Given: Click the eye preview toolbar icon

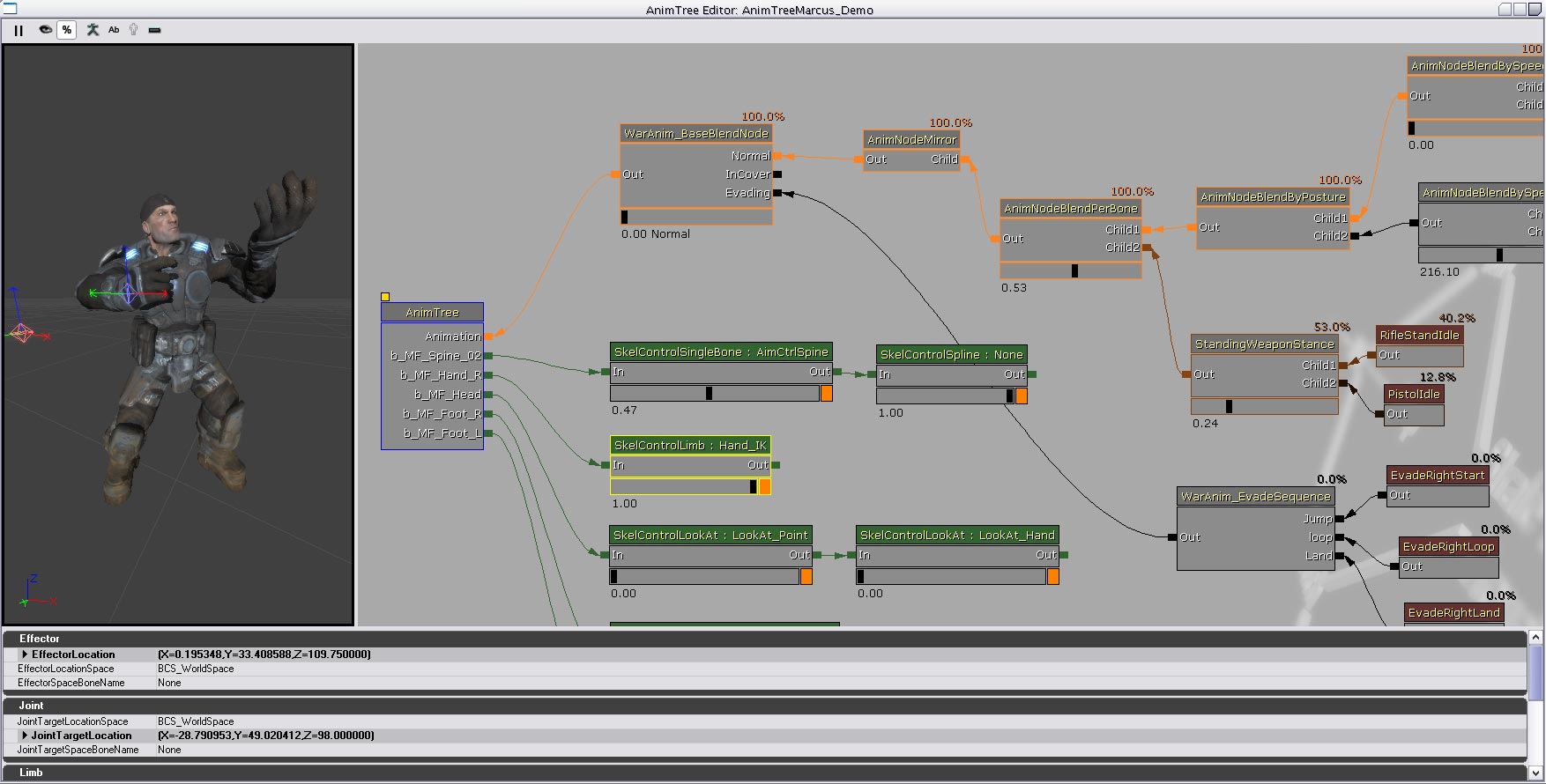Looking at the screenshot, I should coord(45,30).
